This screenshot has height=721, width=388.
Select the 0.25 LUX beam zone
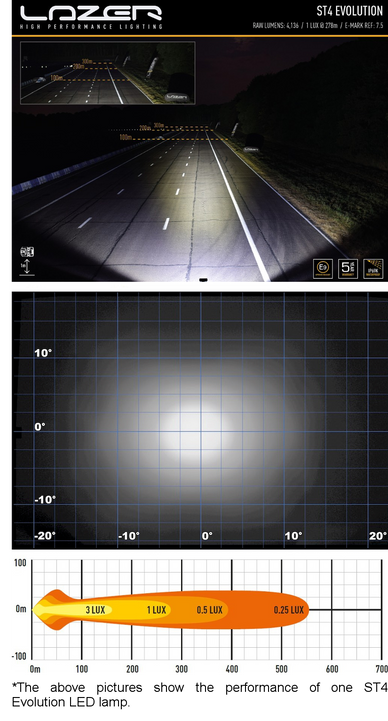tap(289, 610)
